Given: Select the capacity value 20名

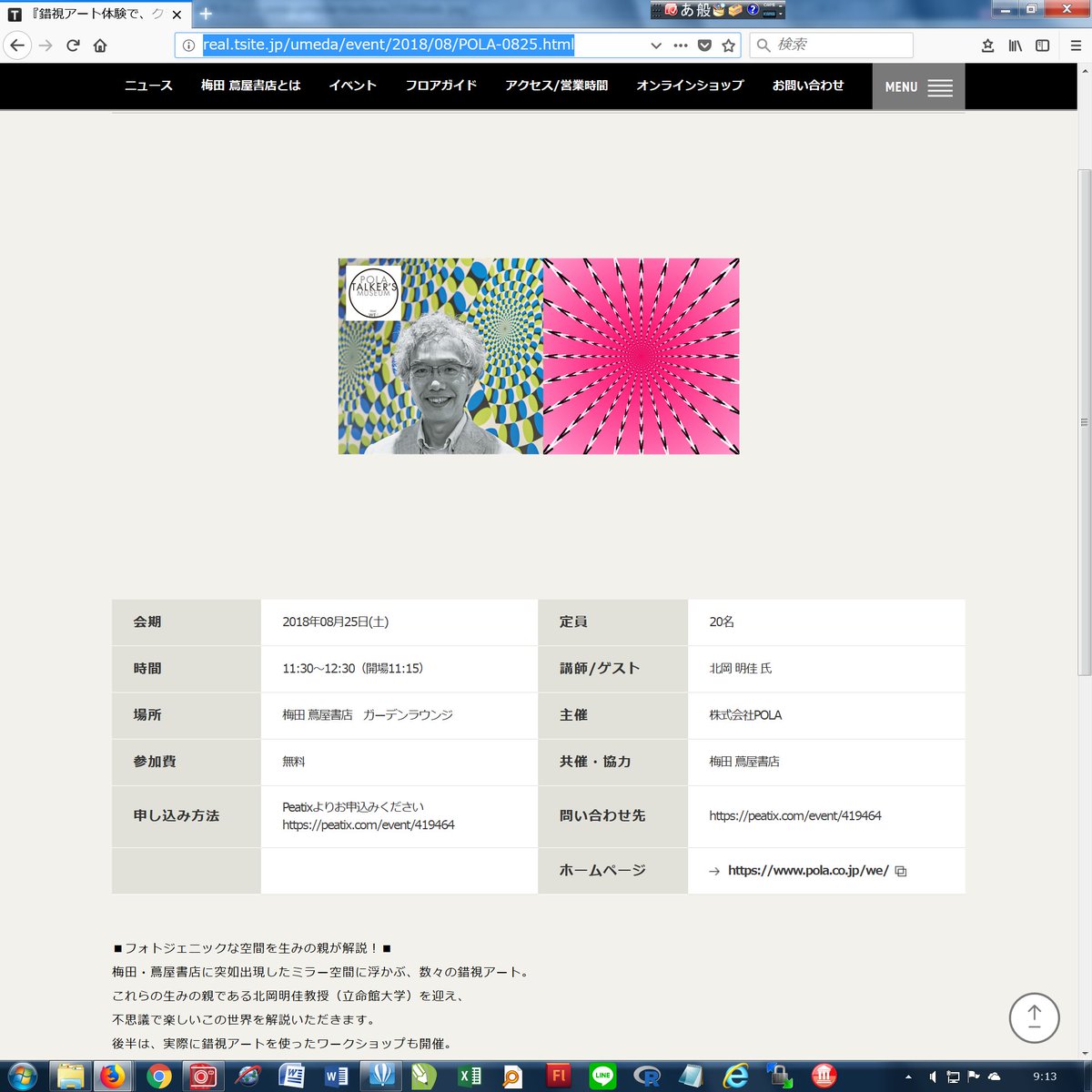Looking at the screenshot, I should pyautogui.click(x=722, y=622).
